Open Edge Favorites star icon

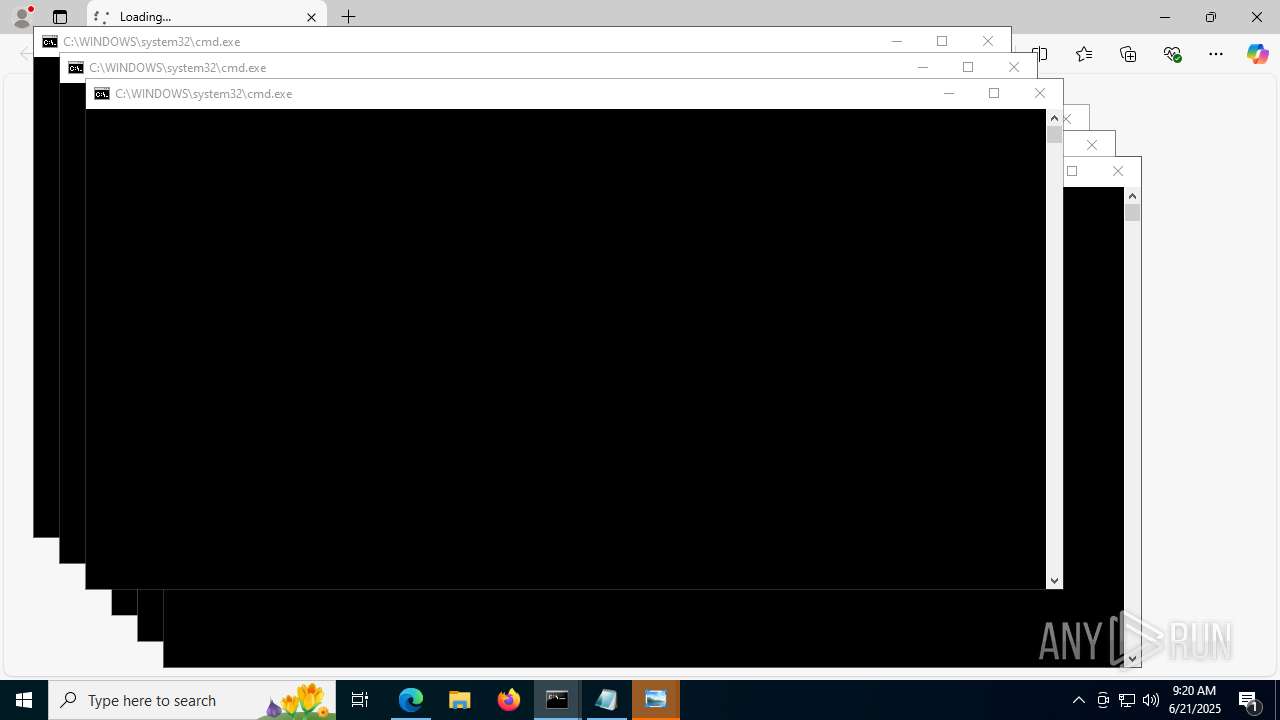(x=1084, y=54)
